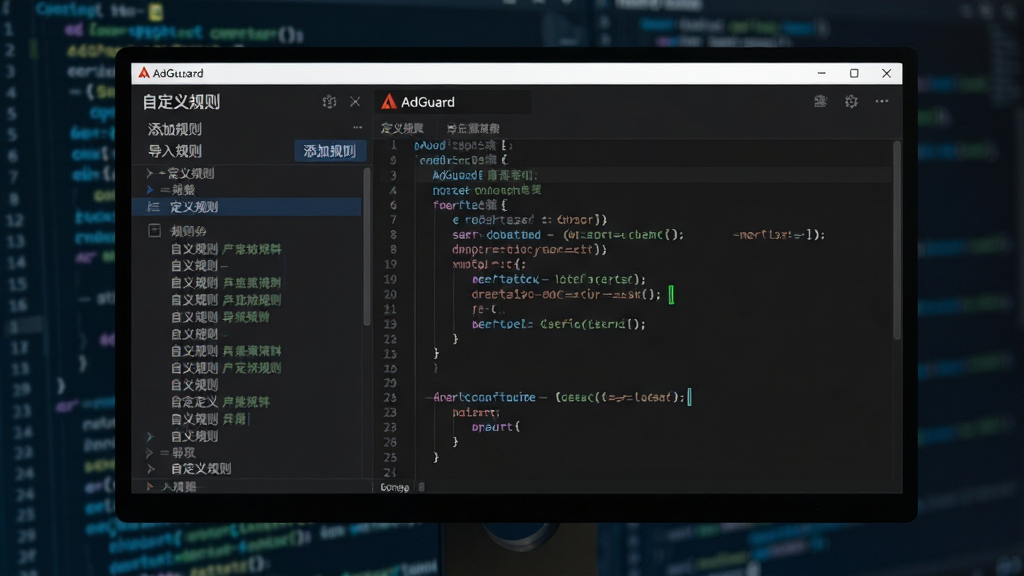Screen dimensions: 1024x576
Task: Select the highlighted 定义规则 tree row
Action: pyautogui.click(x=247, y=207)
